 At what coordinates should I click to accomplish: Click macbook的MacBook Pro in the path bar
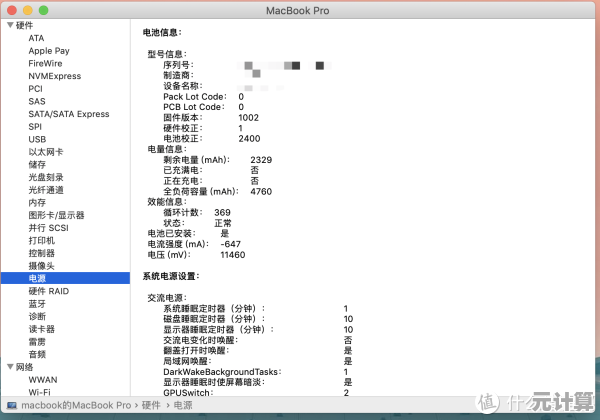[x=76, y=405]
